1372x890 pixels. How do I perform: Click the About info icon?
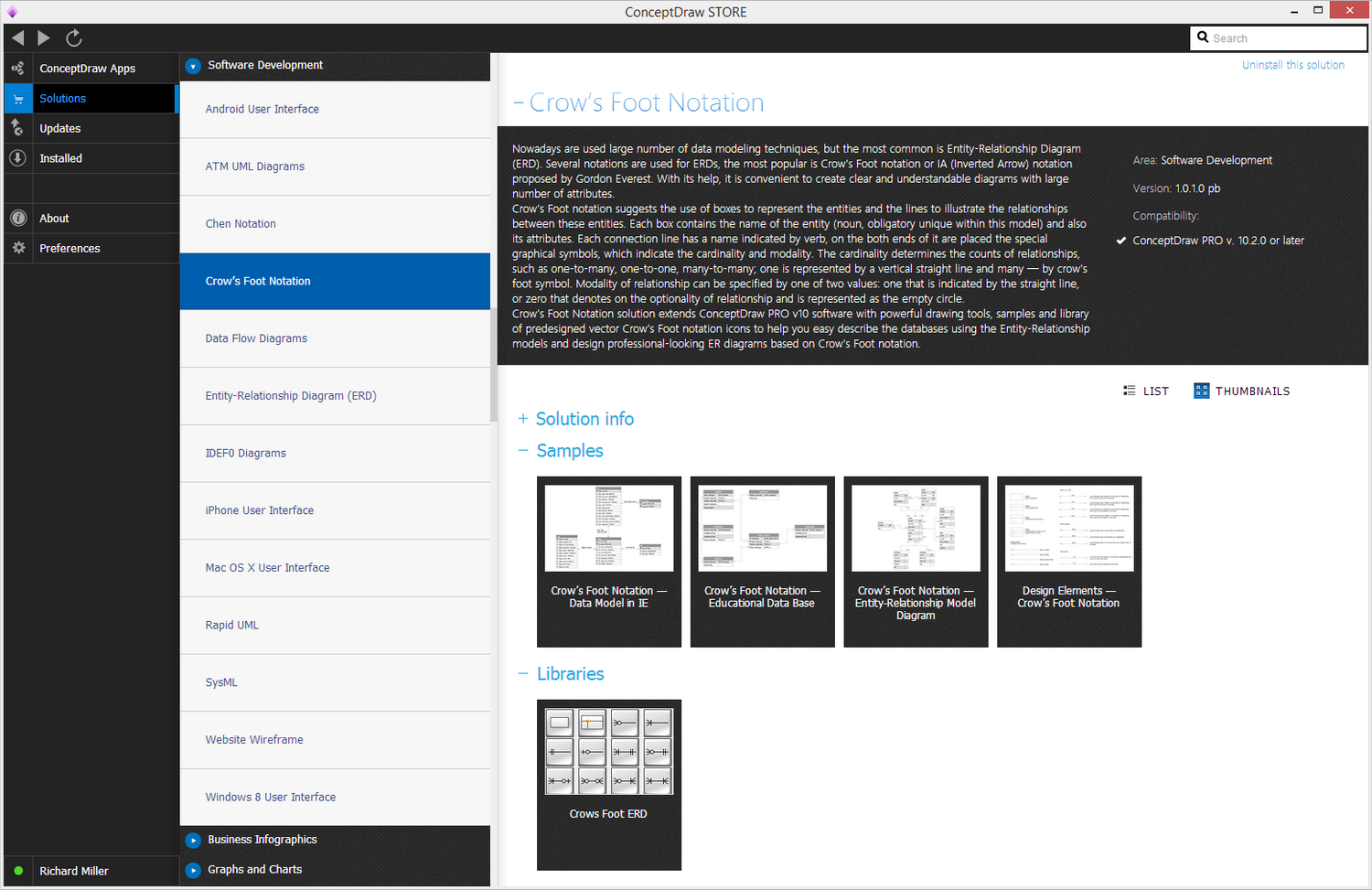click(17, 218)
